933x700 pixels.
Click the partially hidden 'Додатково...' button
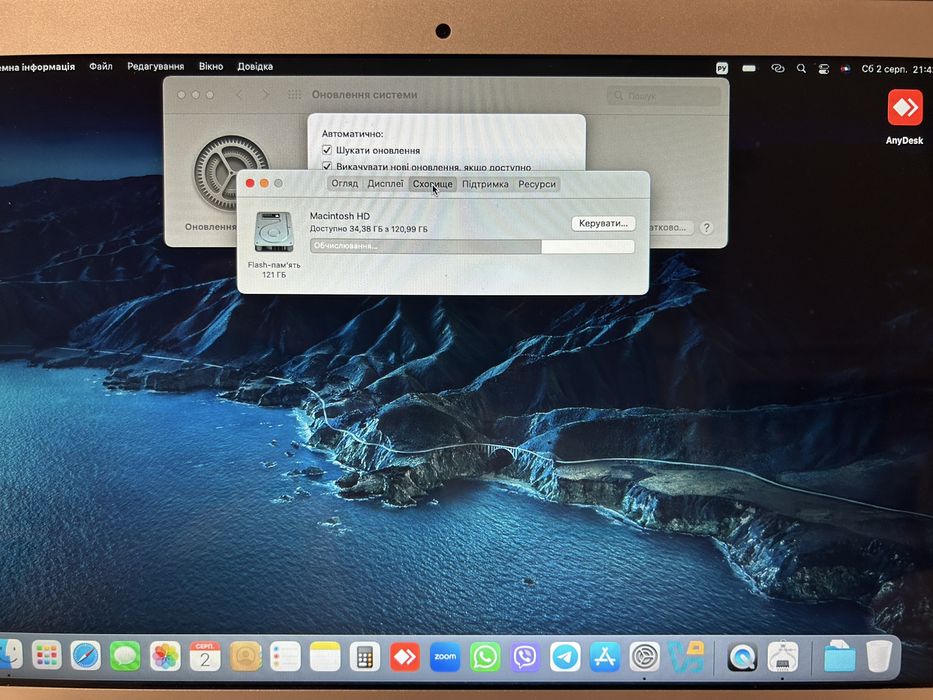[671, 227]
